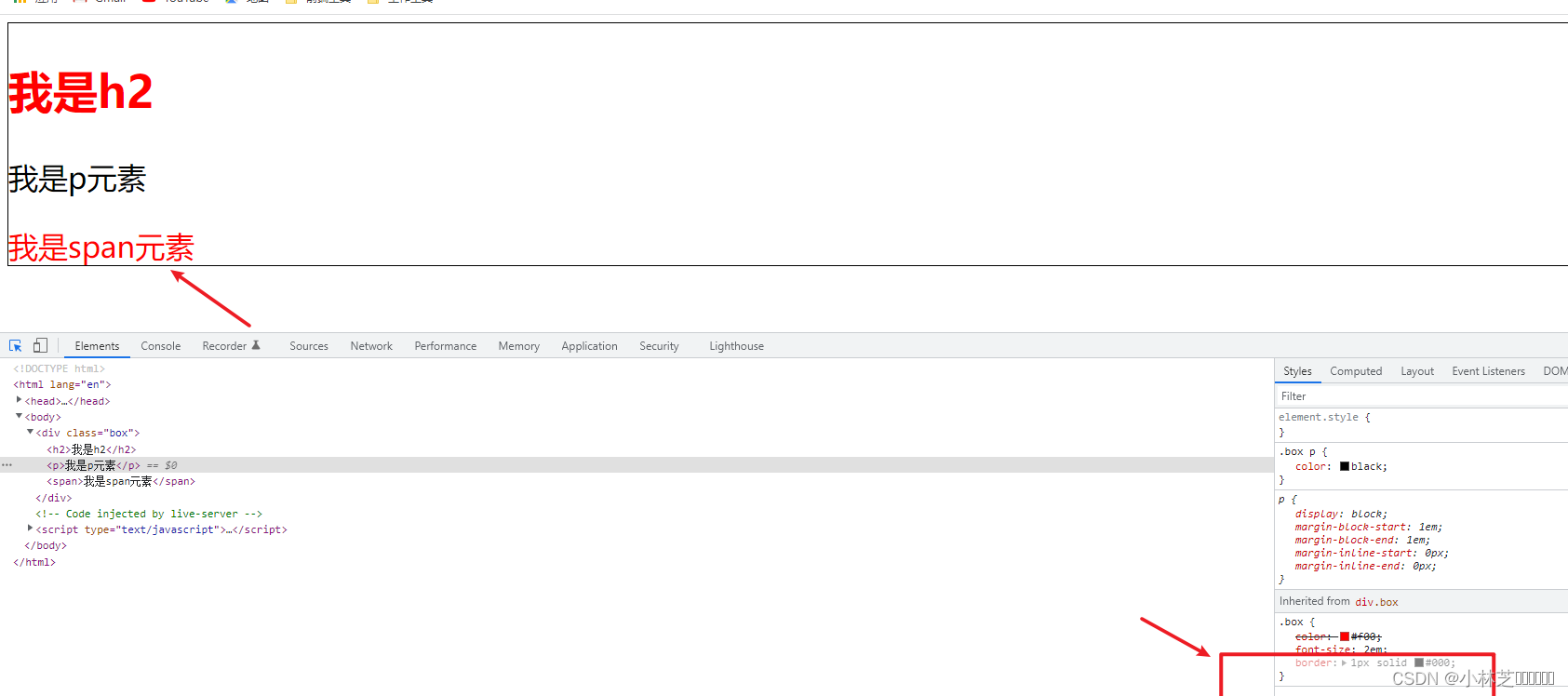Expand the script element node
This screenshot has height=696, width=1568.
click(x=31, y=529)
